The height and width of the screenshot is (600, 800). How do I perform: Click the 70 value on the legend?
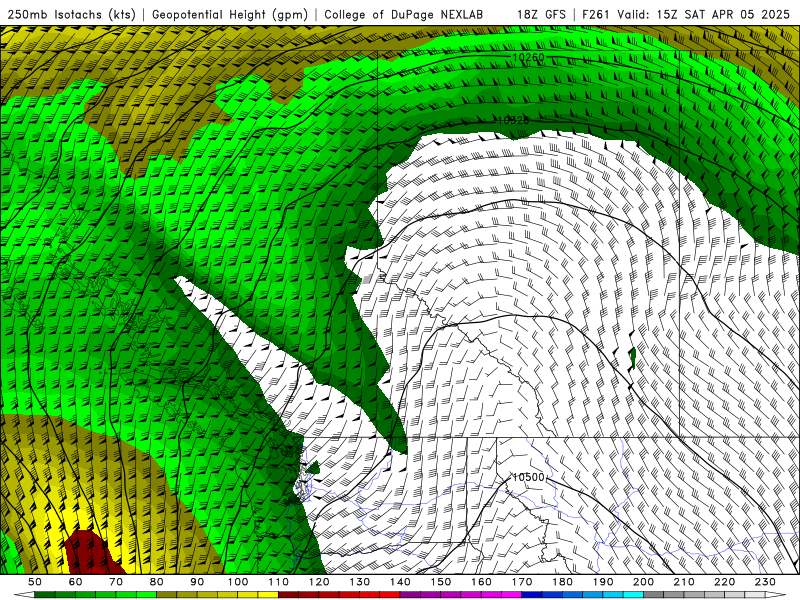coord(116,582)
